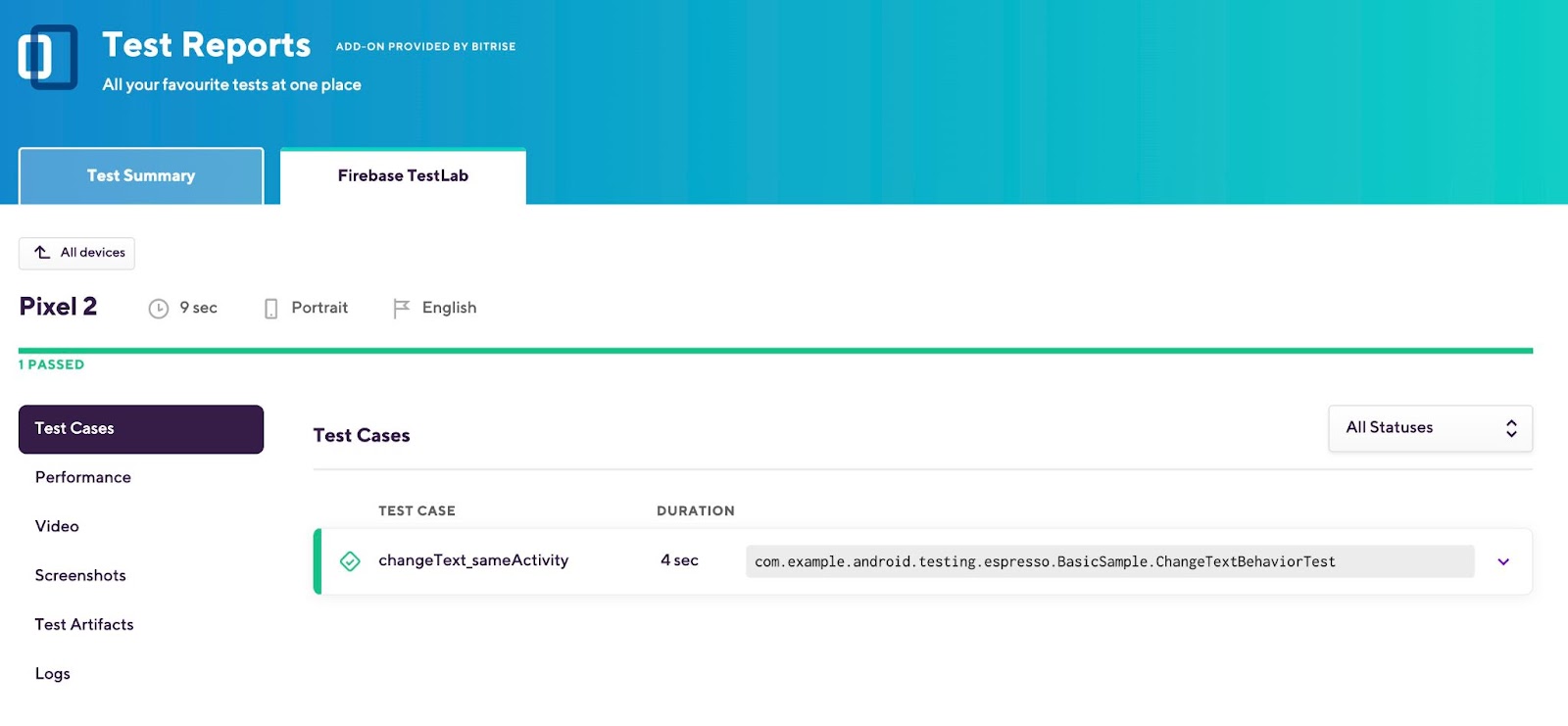
Task: Click the 4 sec duration value
Action: point(679,560)
